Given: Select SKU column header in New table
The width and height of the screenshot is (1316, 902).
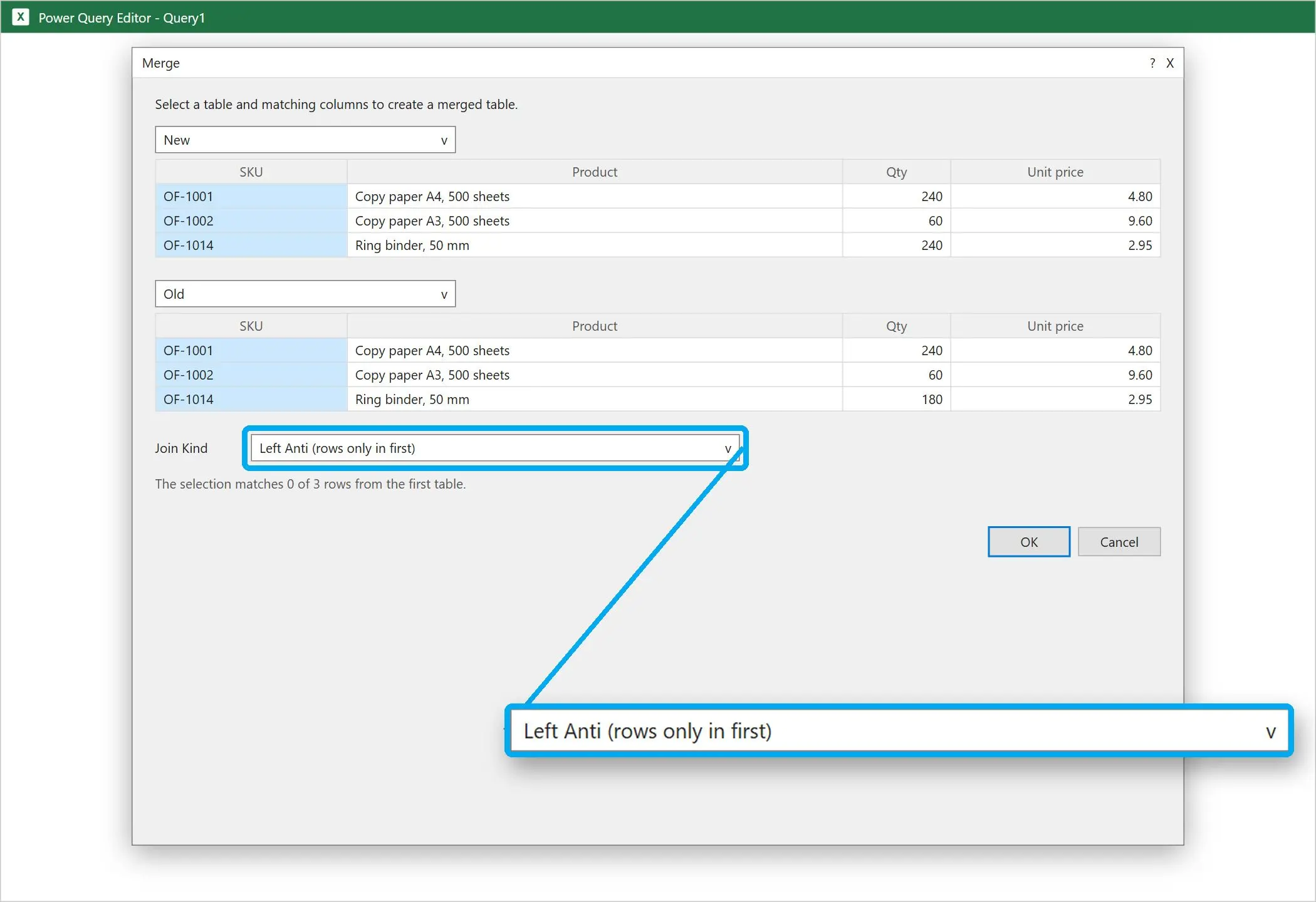Looking at the screenshot, I should click(251, 172).
